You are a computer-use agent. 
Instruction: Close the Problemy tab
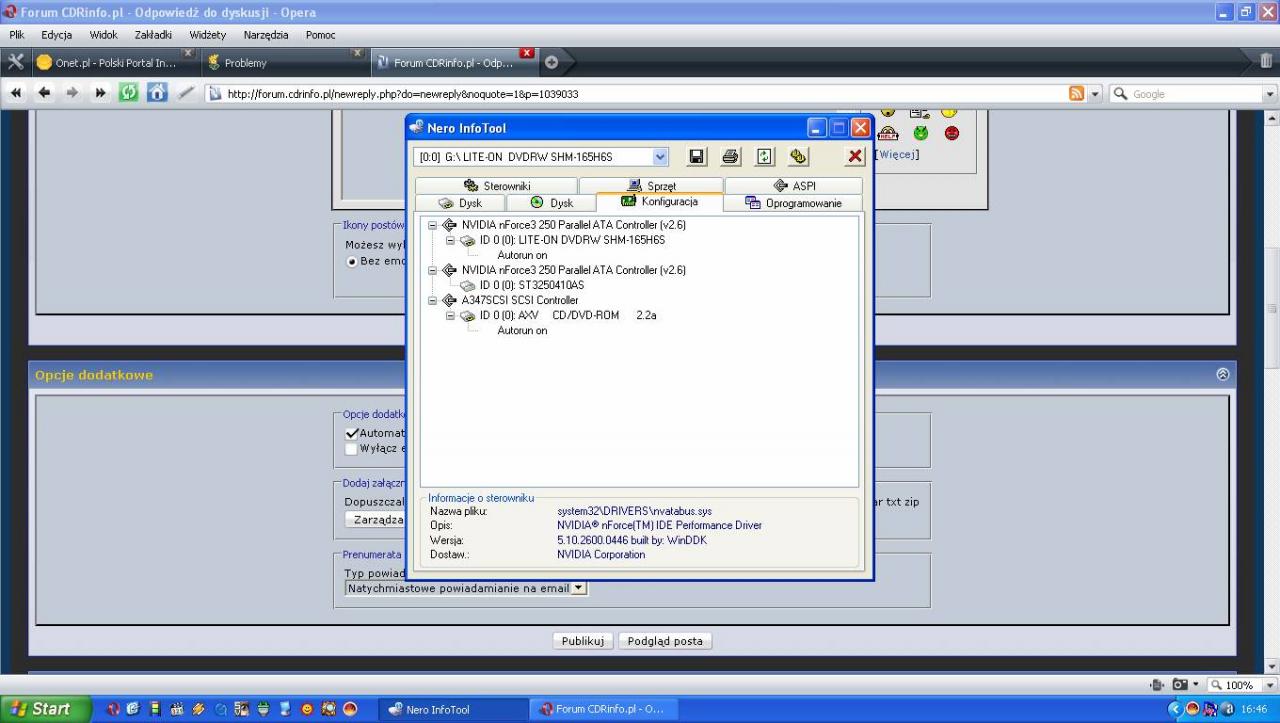(357, 53)
